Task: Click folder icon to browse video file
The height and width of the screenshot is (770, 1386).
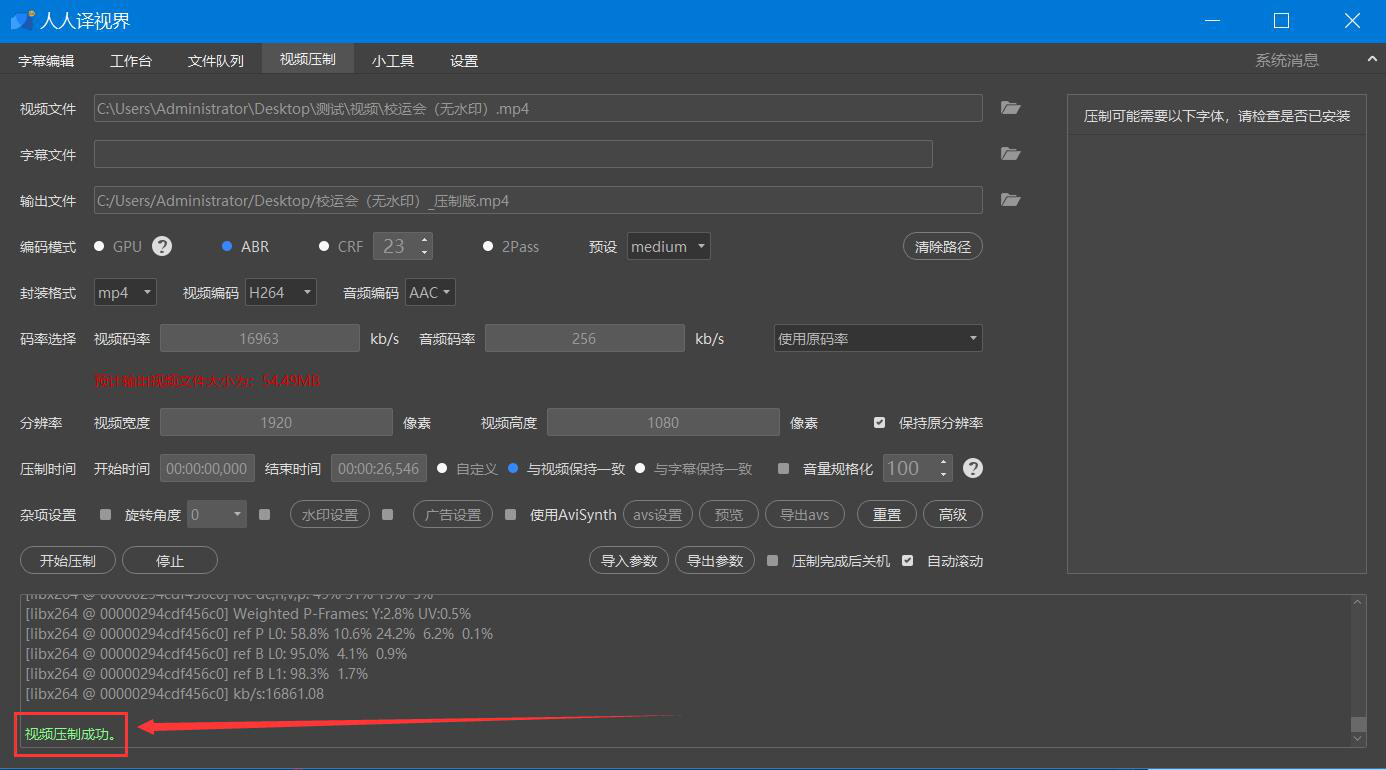Action: pos(1010,108)
